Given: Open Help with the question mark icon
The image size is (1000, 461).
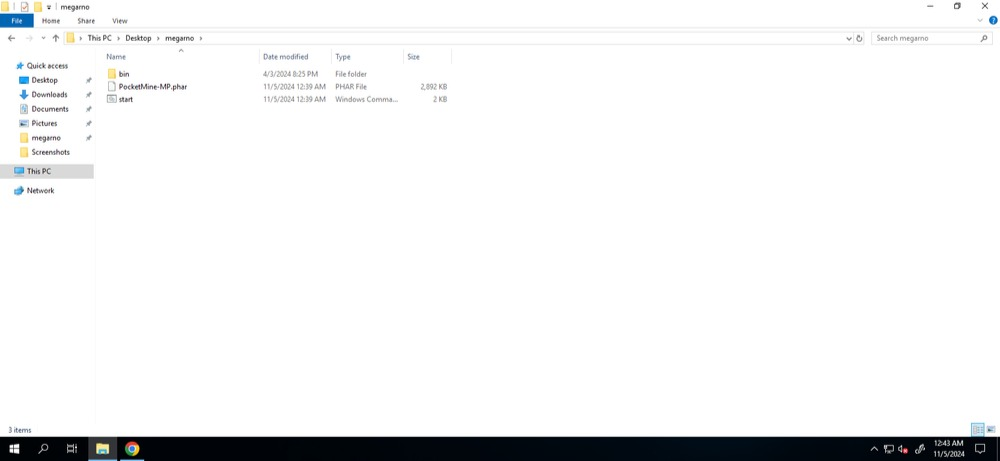Looking at the screenshot, I should pyautogui.click(x=992, y=20).
